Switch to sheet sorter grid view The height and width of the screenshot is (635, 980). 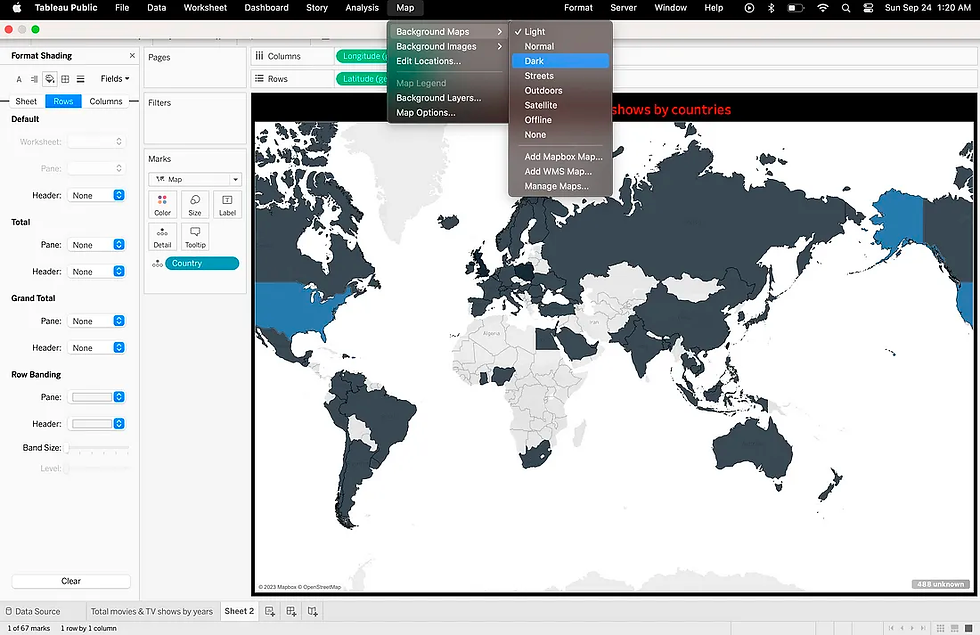[941, 628]
